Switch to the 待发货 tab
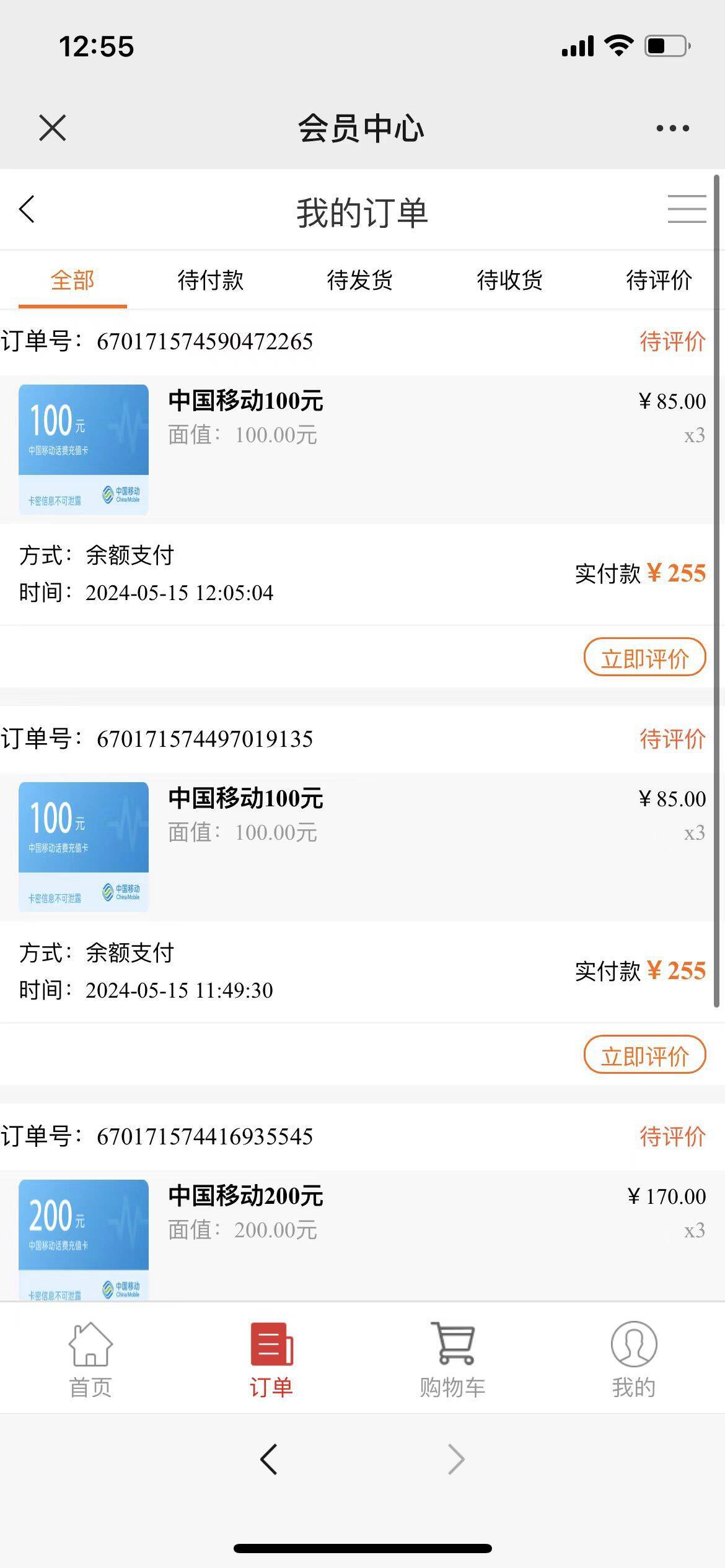 click(360, 280)
